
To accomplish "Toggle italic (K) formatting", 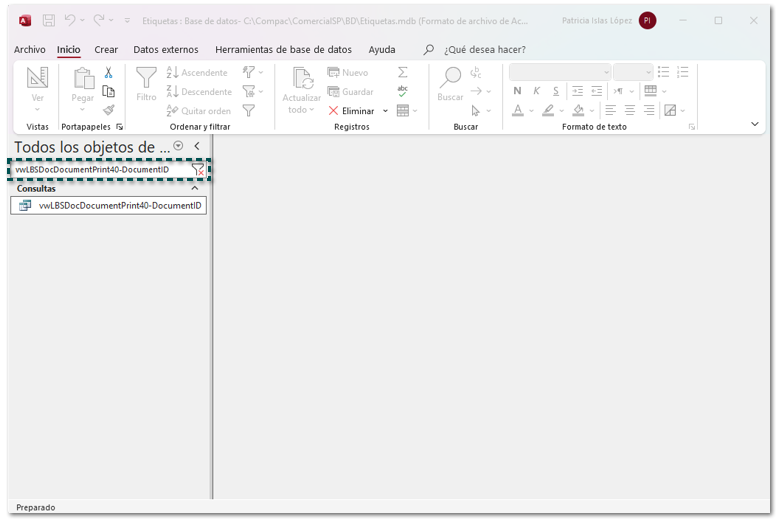I will (536, 91).
